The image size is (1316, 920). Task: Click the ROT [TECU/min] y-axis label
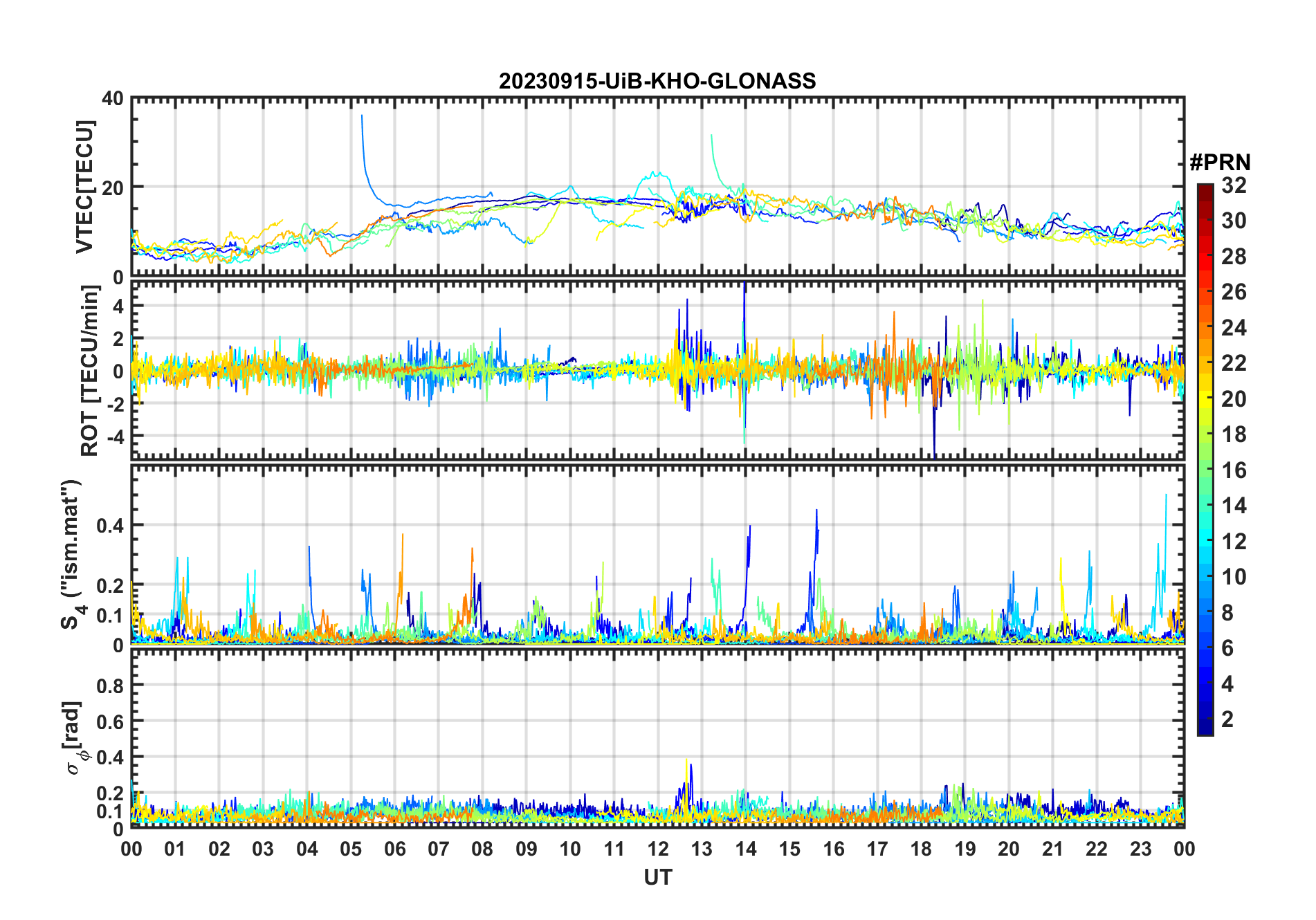click(x=89, y=371)
